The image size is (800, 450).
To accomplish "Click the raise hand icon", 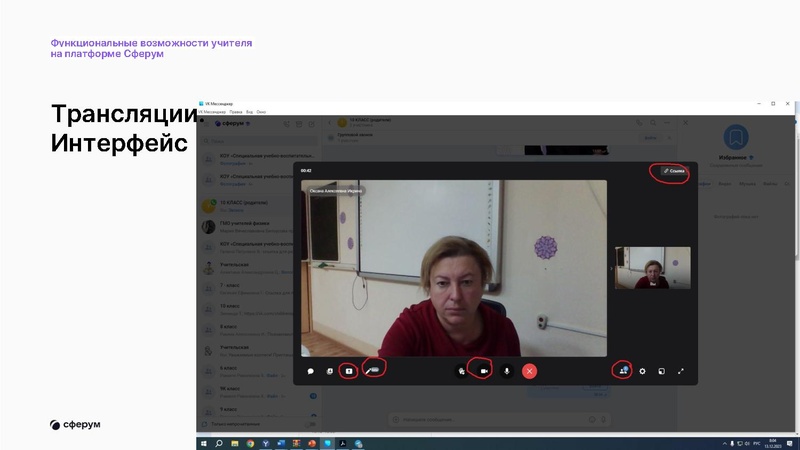I will (x=461, y=371).
